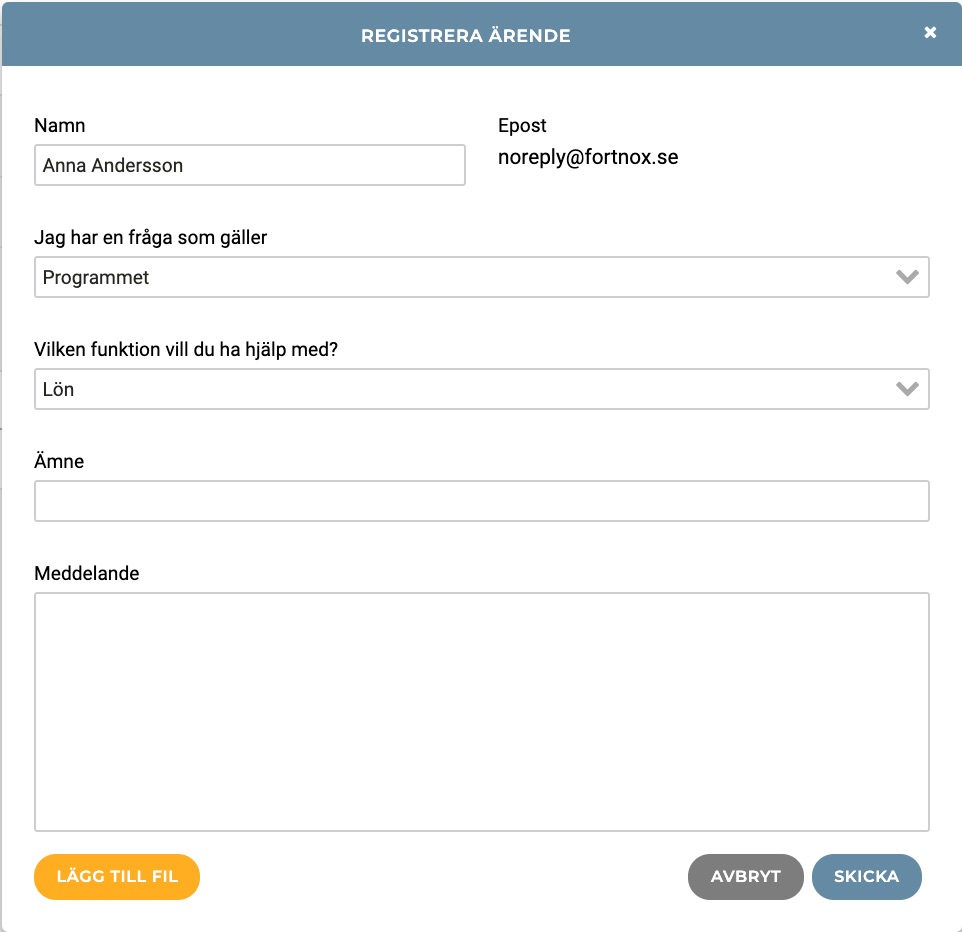
Task: Click the blue header bar of the dialog
Action: pyautogui.click(x=482, y=34)
